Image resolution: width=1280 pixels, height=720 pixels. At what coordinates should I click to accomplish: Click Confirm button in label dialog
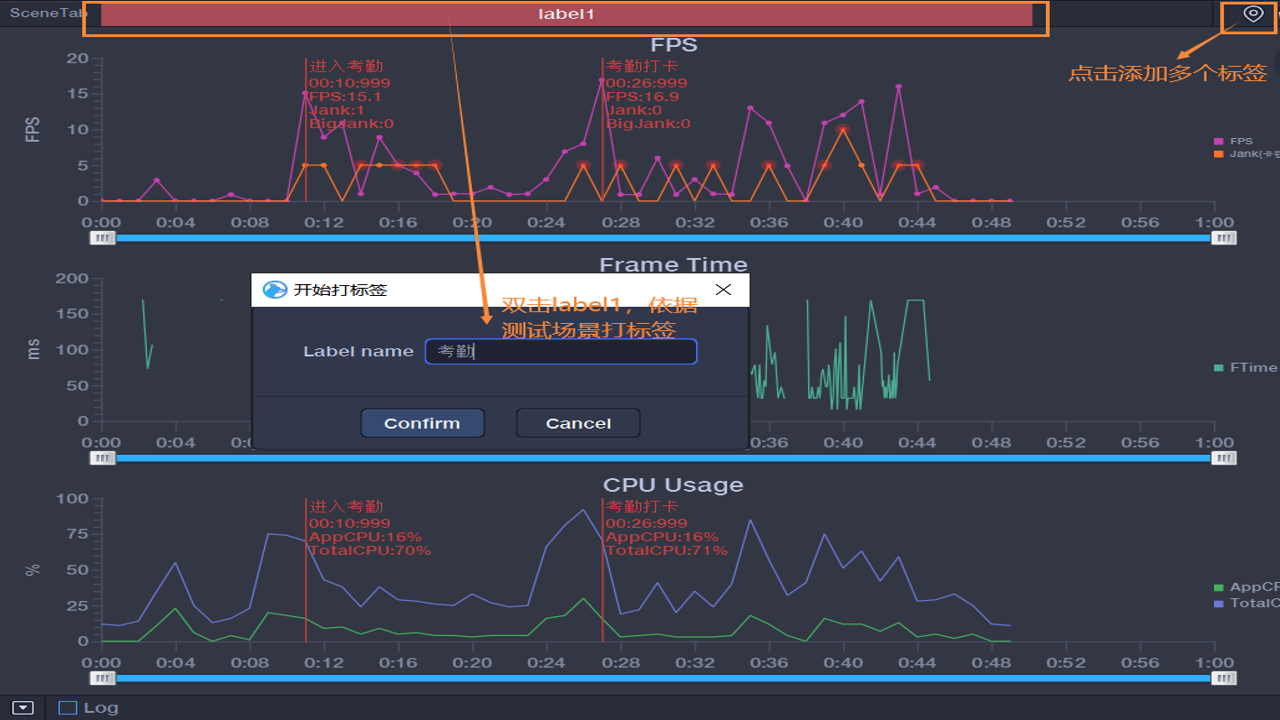click(x=422, y=423)
